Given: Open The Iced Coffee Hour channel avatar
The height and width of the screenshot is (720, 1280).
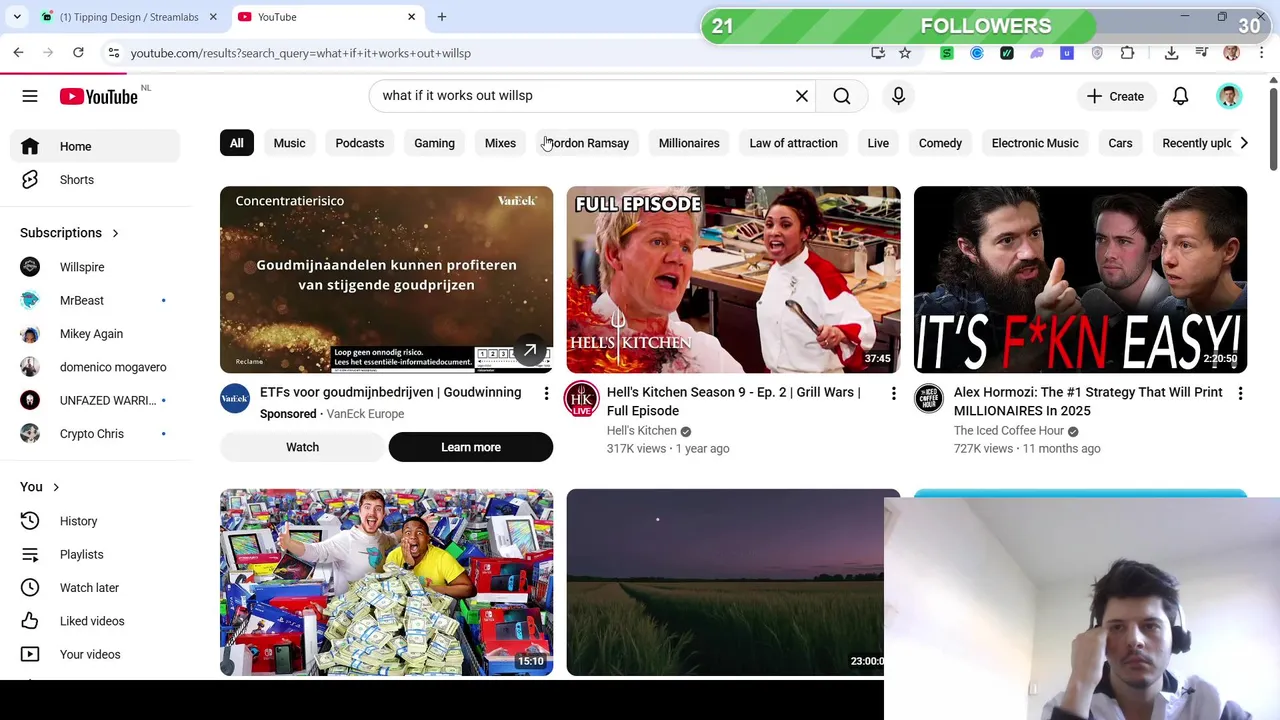Looking at the screenshot, I should click(x=929, y=399).
